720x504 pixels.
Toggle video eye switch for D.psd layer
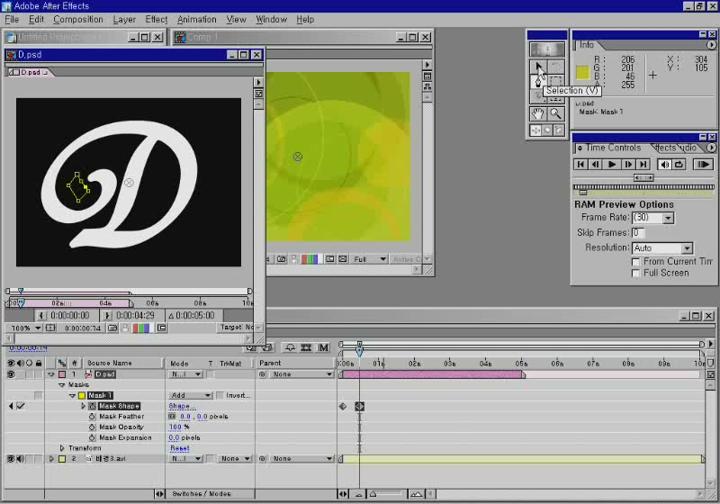pos(11,374)
